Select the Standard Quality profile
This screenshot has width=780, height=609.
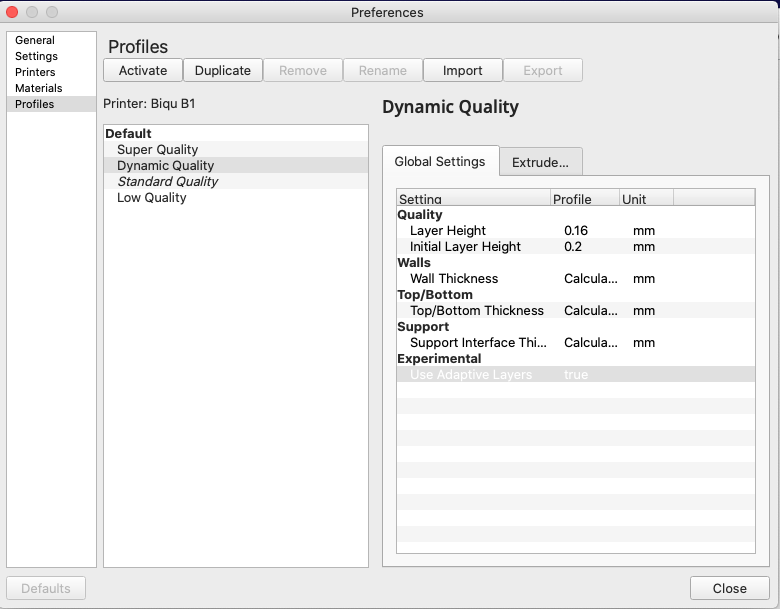(x=236, y=181)
